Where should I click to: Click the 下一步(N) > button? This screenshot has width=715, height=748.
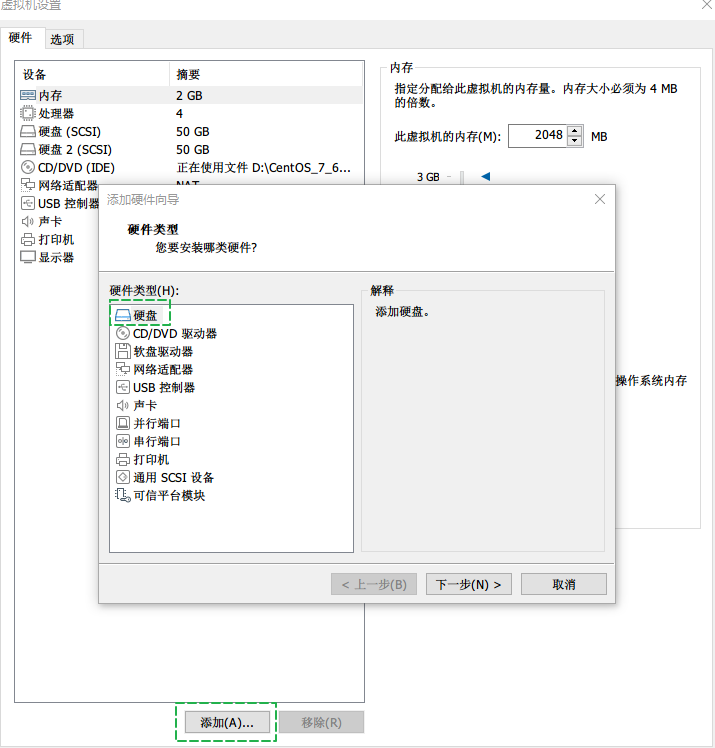click(x=469, y=584)
